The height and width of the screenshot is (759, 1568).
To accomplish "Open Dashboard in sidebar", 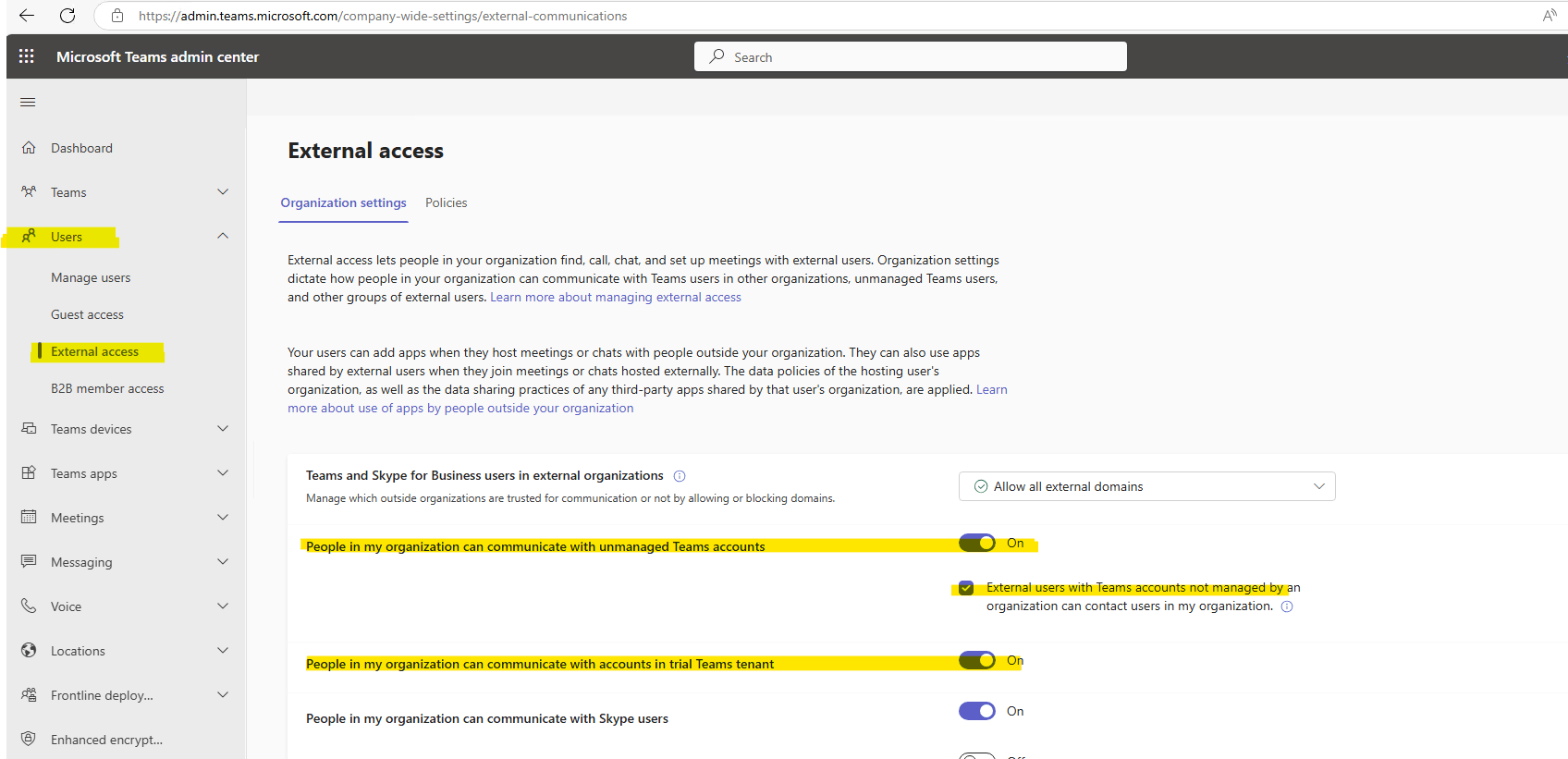I will point(81,148).
